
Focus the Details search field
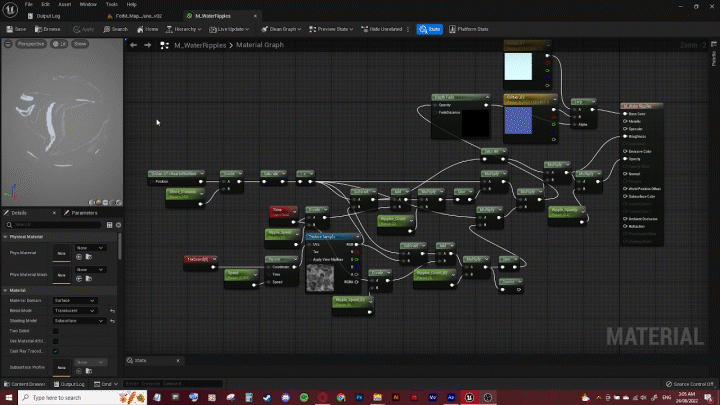54,225
